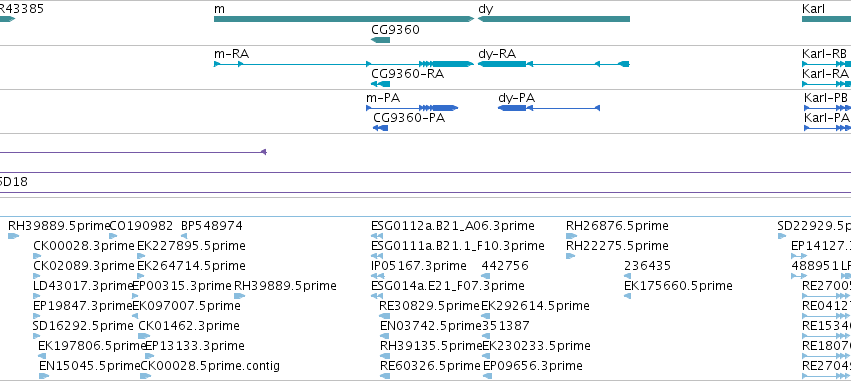Open the CK00028.5prime.contig entry

point(210,366)
